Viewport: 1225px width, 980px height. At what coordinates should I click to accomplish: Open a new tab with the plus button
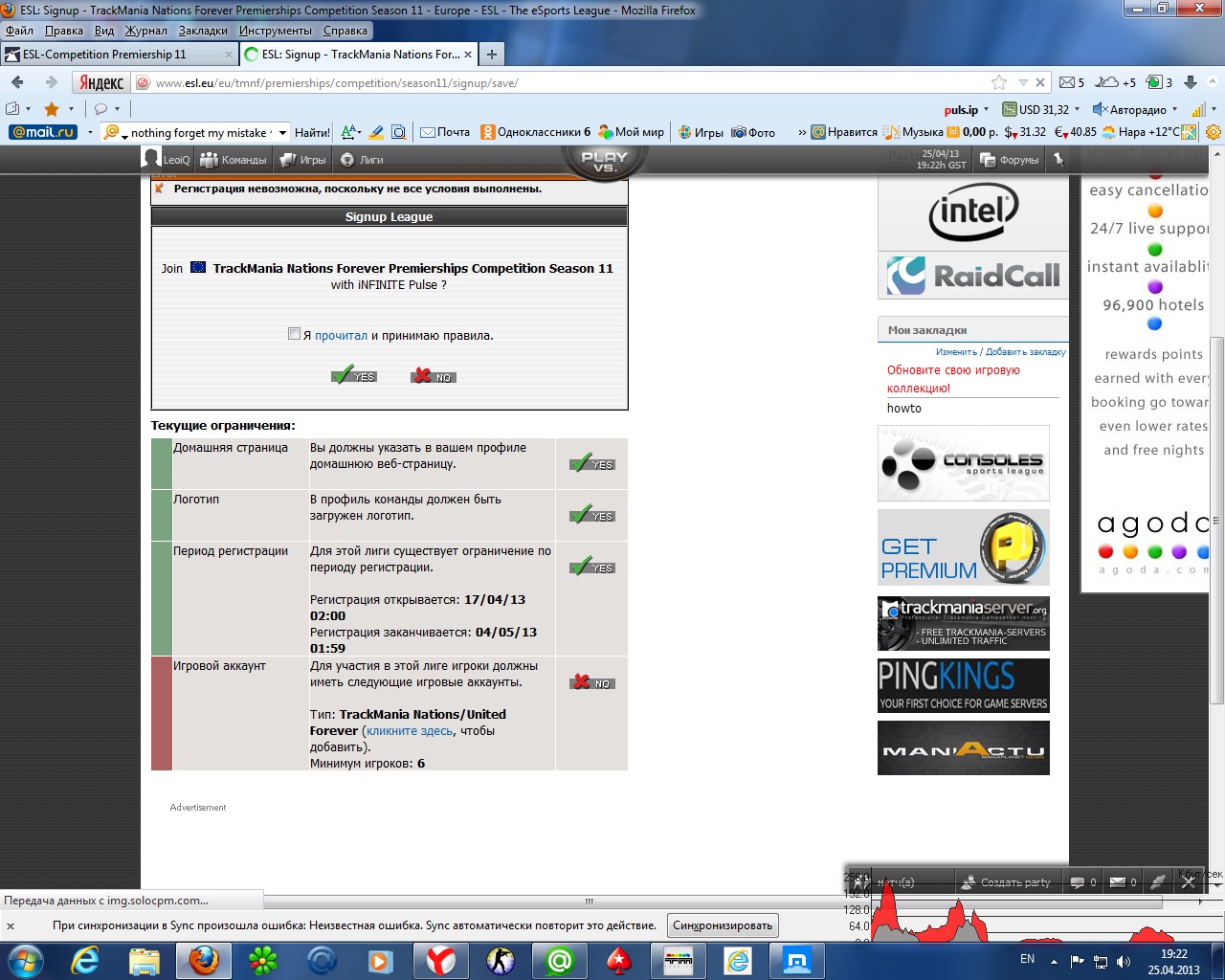491,55
